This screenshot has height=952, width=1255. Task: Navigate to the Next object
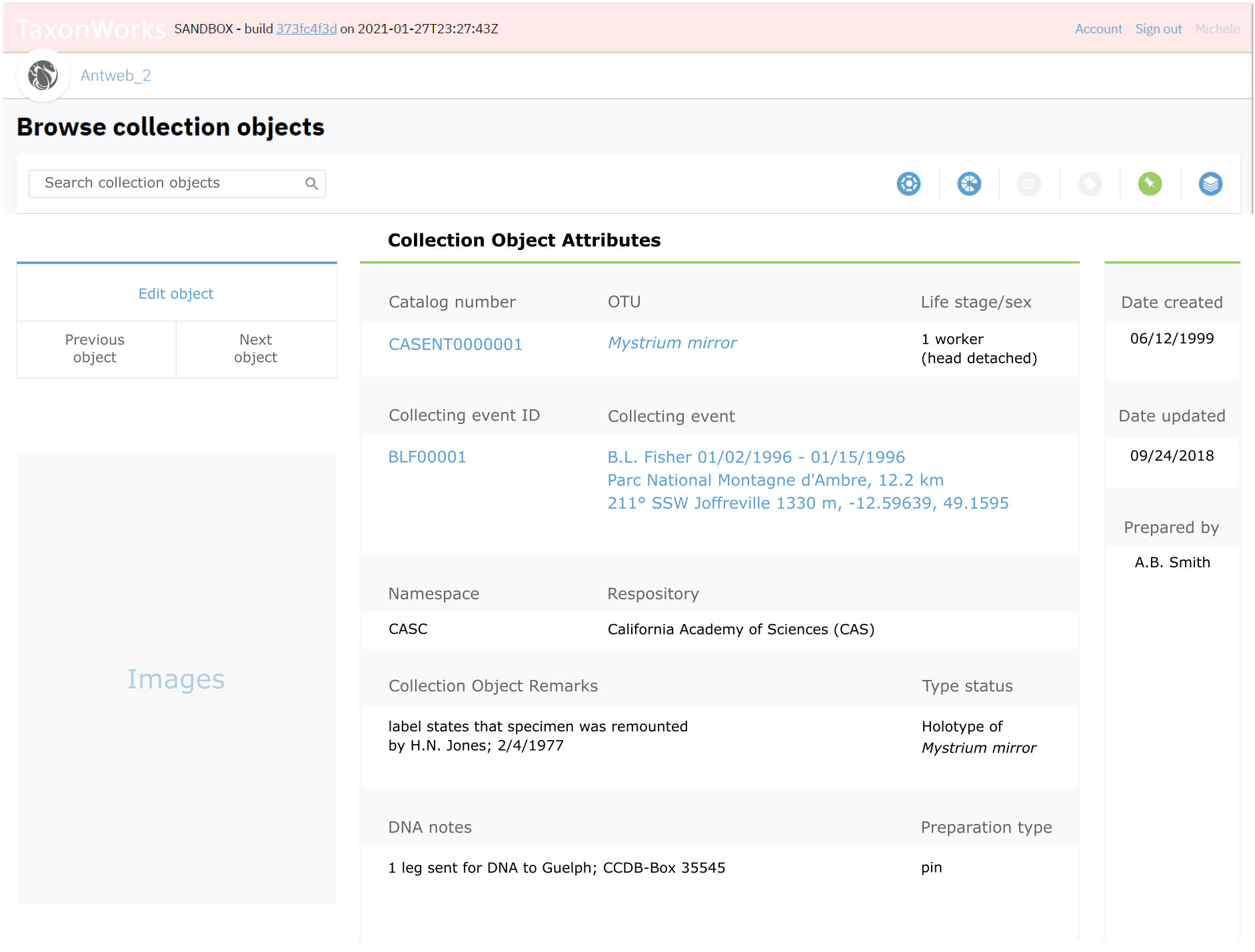[256, 349]
